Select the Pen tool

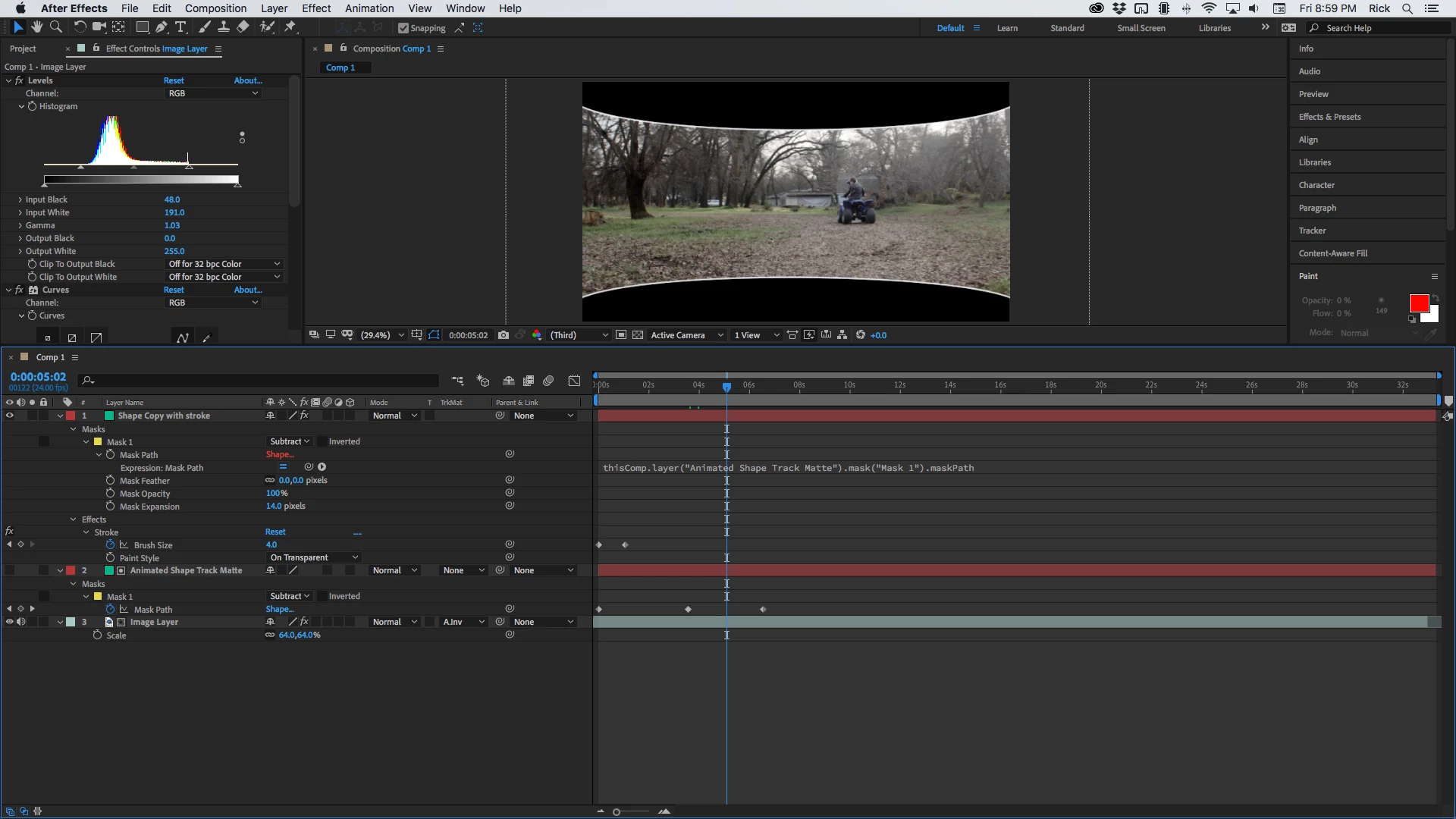162,27
